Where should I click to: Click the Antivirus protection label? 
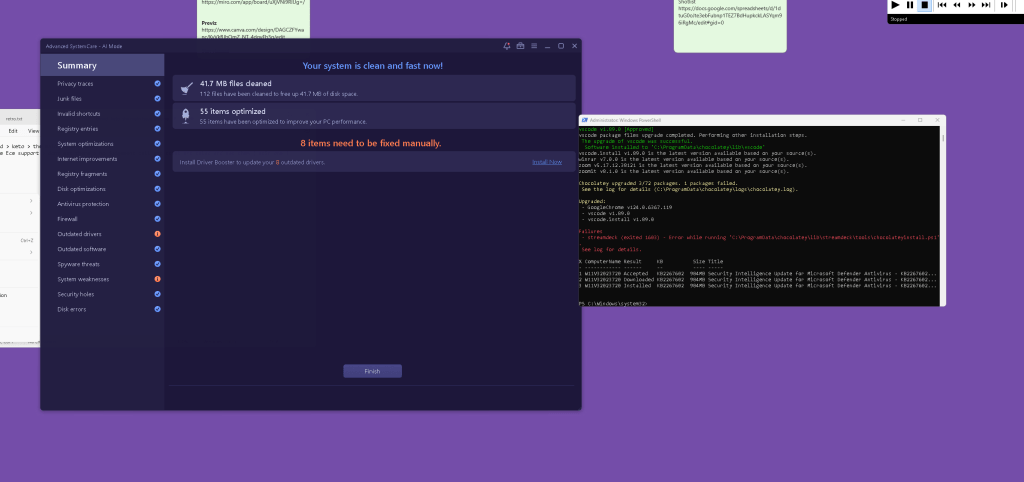click(83, 204)
